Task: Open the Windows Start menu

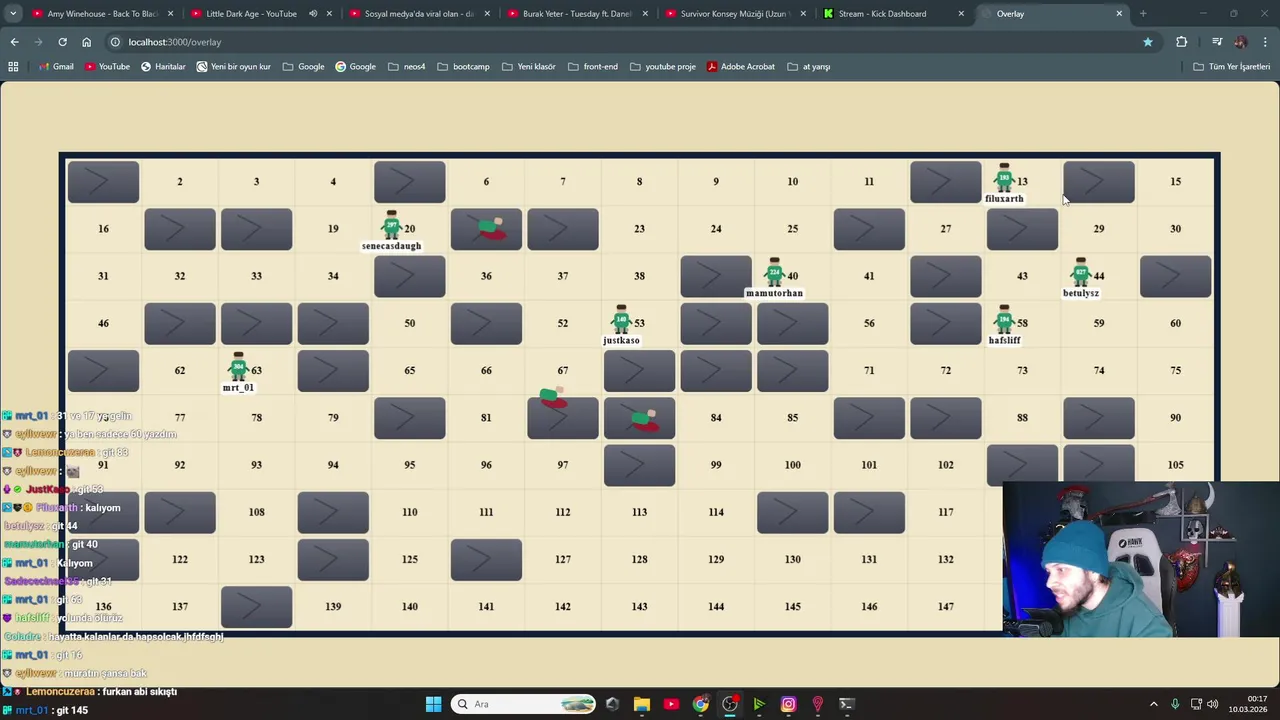Action: (x=433, y=704)
